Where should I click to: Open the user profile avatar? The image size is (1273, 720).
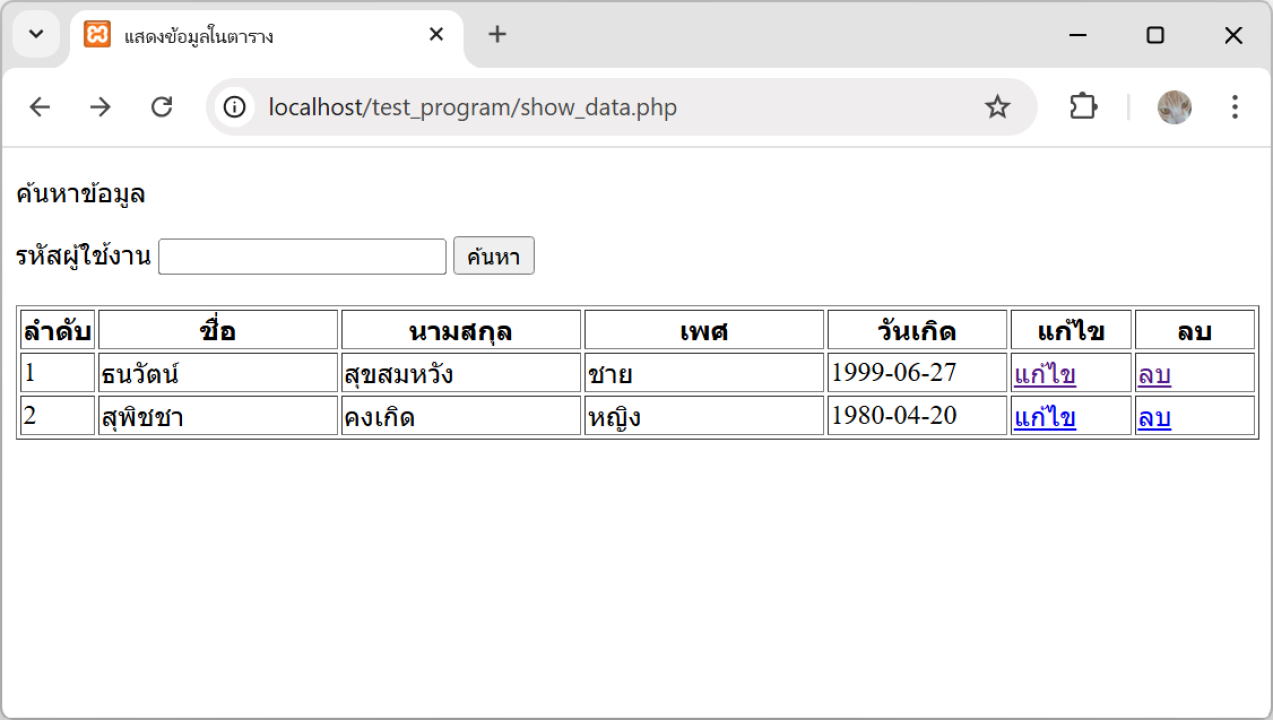point(1174,107)
